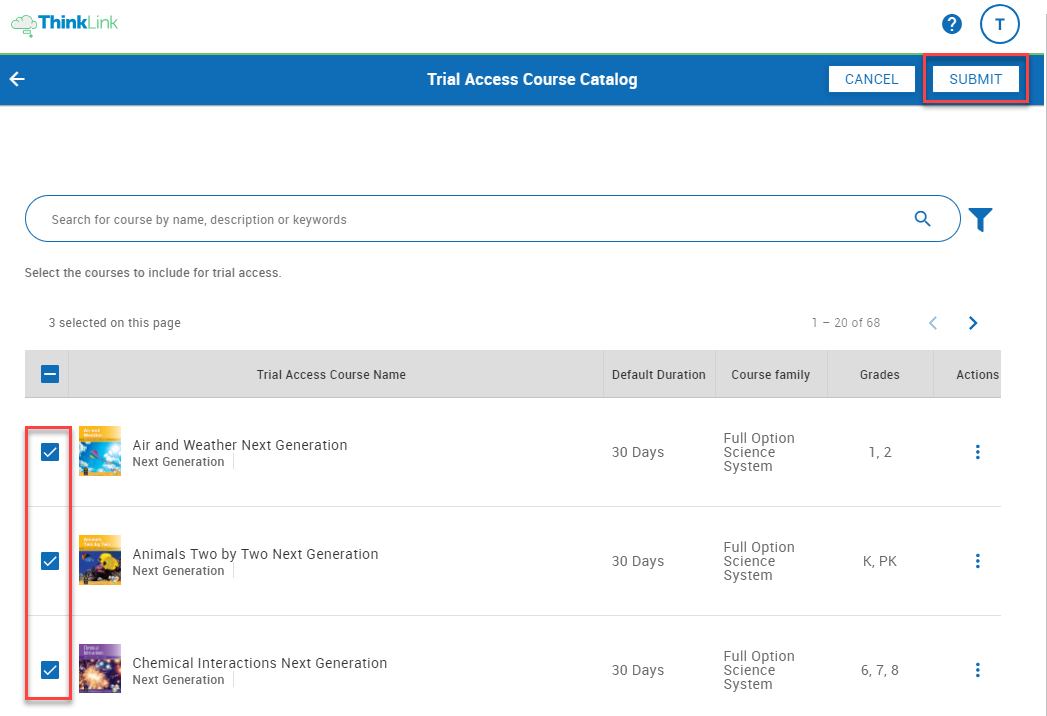Open the Chemical Interactions course thumbnail

point(99,668)
